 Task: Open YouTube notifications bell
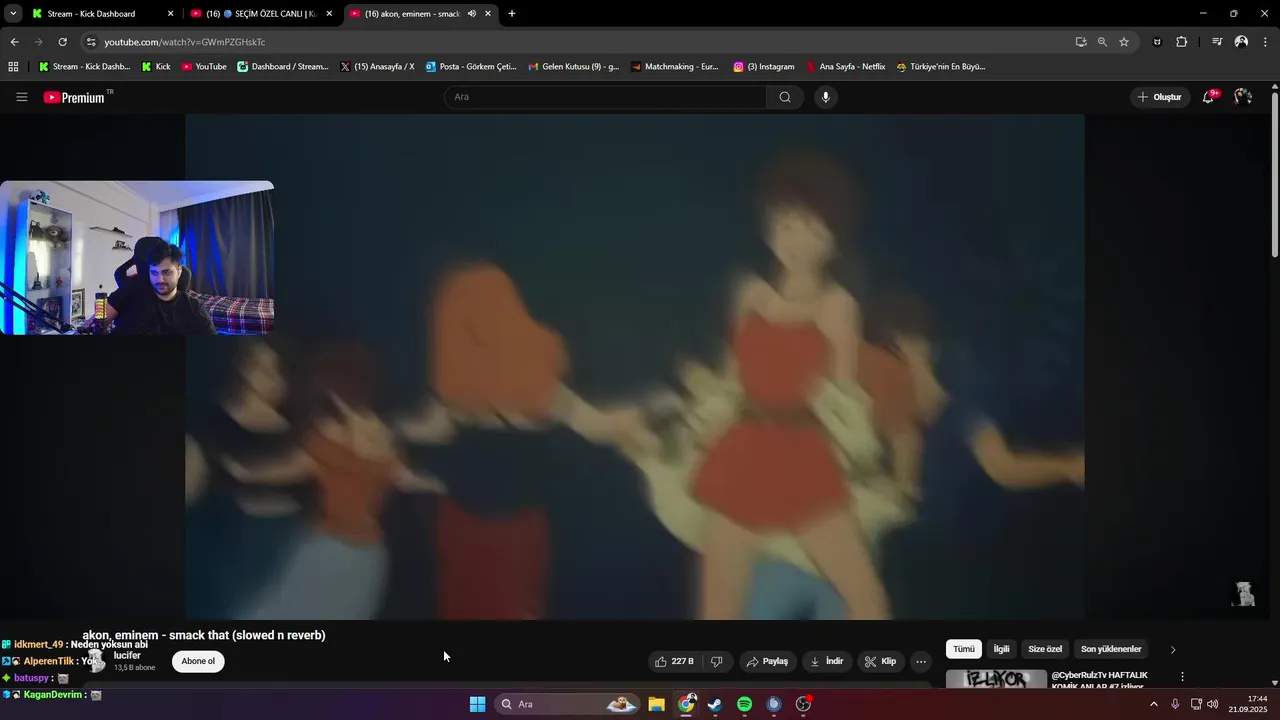point(1208,97)
